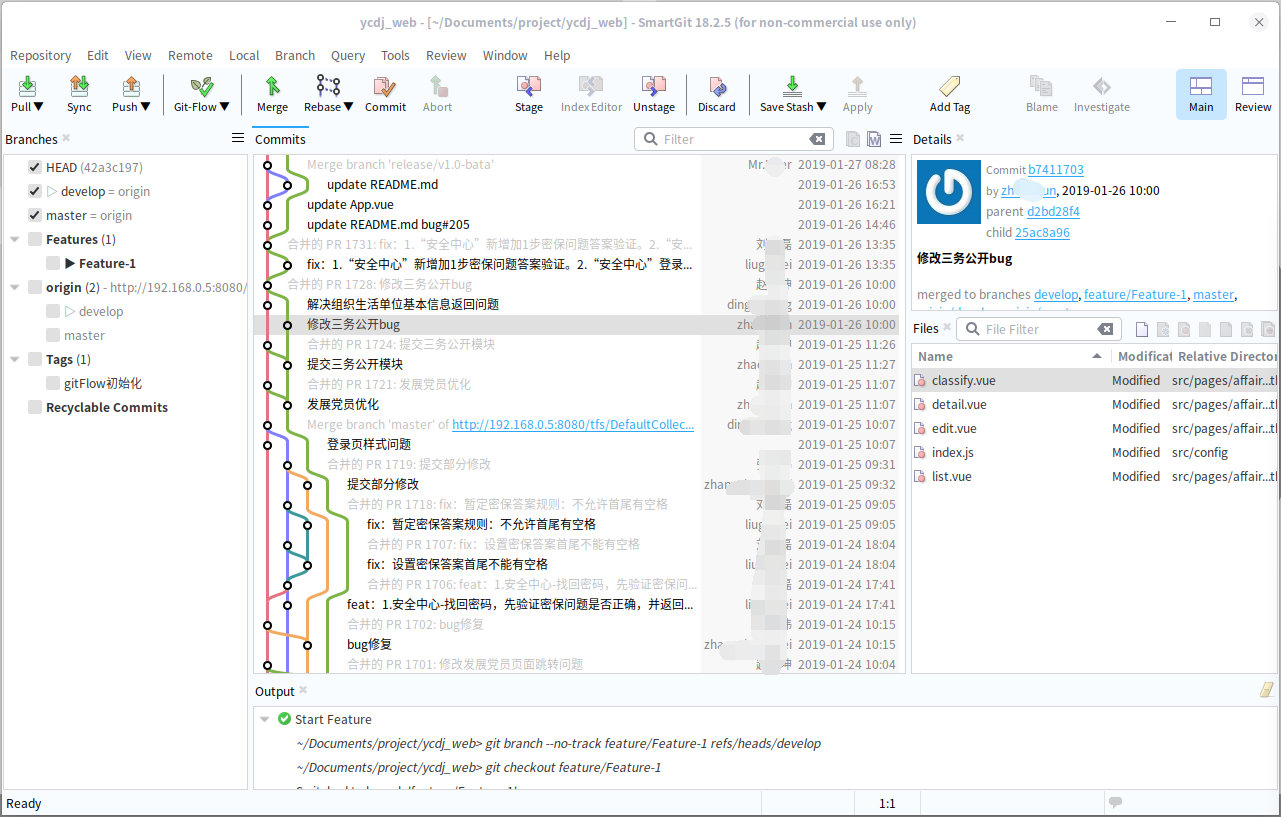Image resolution: width=1281 pixels, height=817 pixels.
Task: Open the Push dropdown arrow
Action: [146, 107]
